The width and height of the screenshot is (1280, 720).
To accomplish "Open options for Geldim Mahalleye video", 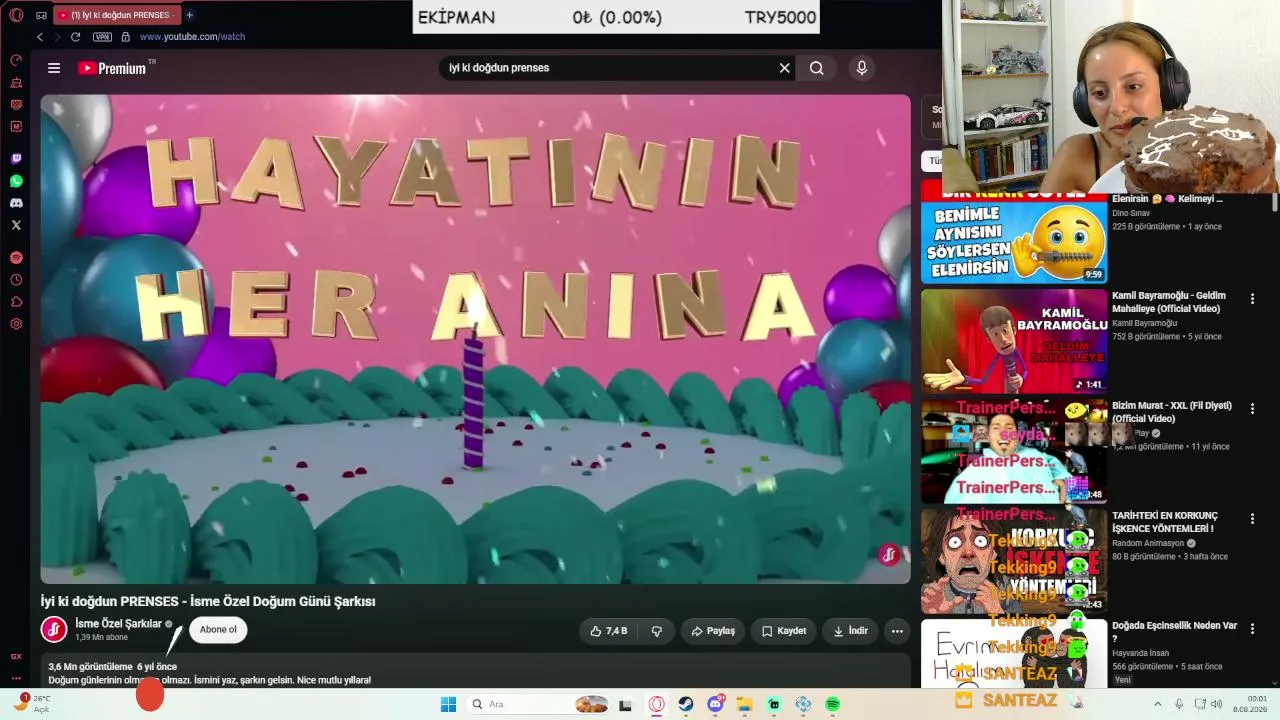I will click(x=1252, y=298).
